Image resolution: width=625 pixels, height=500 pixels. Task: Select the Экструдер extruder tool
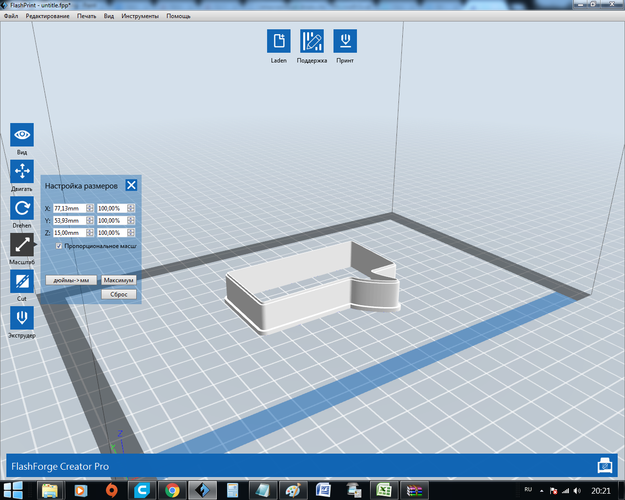tap(22, 318)
